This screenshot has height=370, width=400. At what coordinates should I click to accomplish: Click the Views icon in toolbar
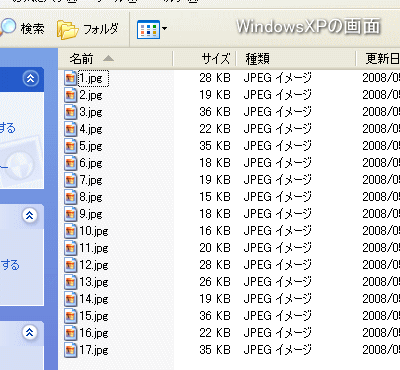tap(148, 29)
